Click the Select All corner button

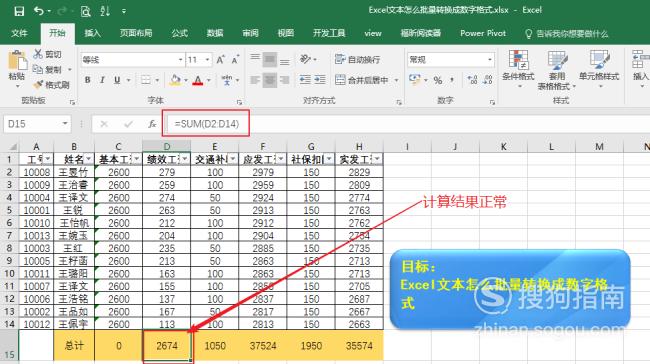coord(12,146)
